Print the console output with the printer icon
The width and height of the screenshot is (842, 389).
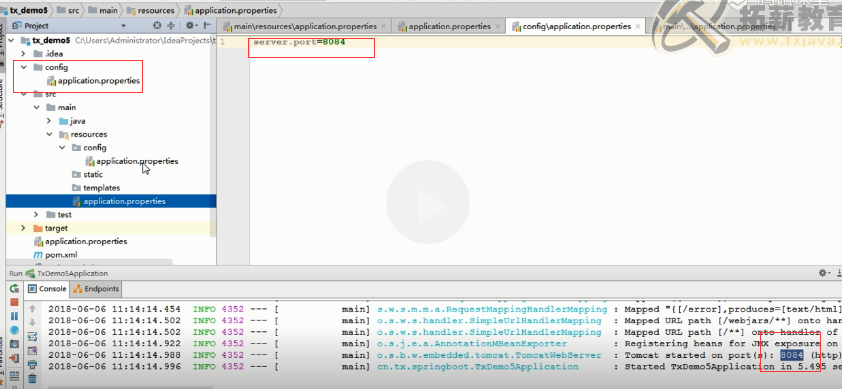click(x=32, y=364)
